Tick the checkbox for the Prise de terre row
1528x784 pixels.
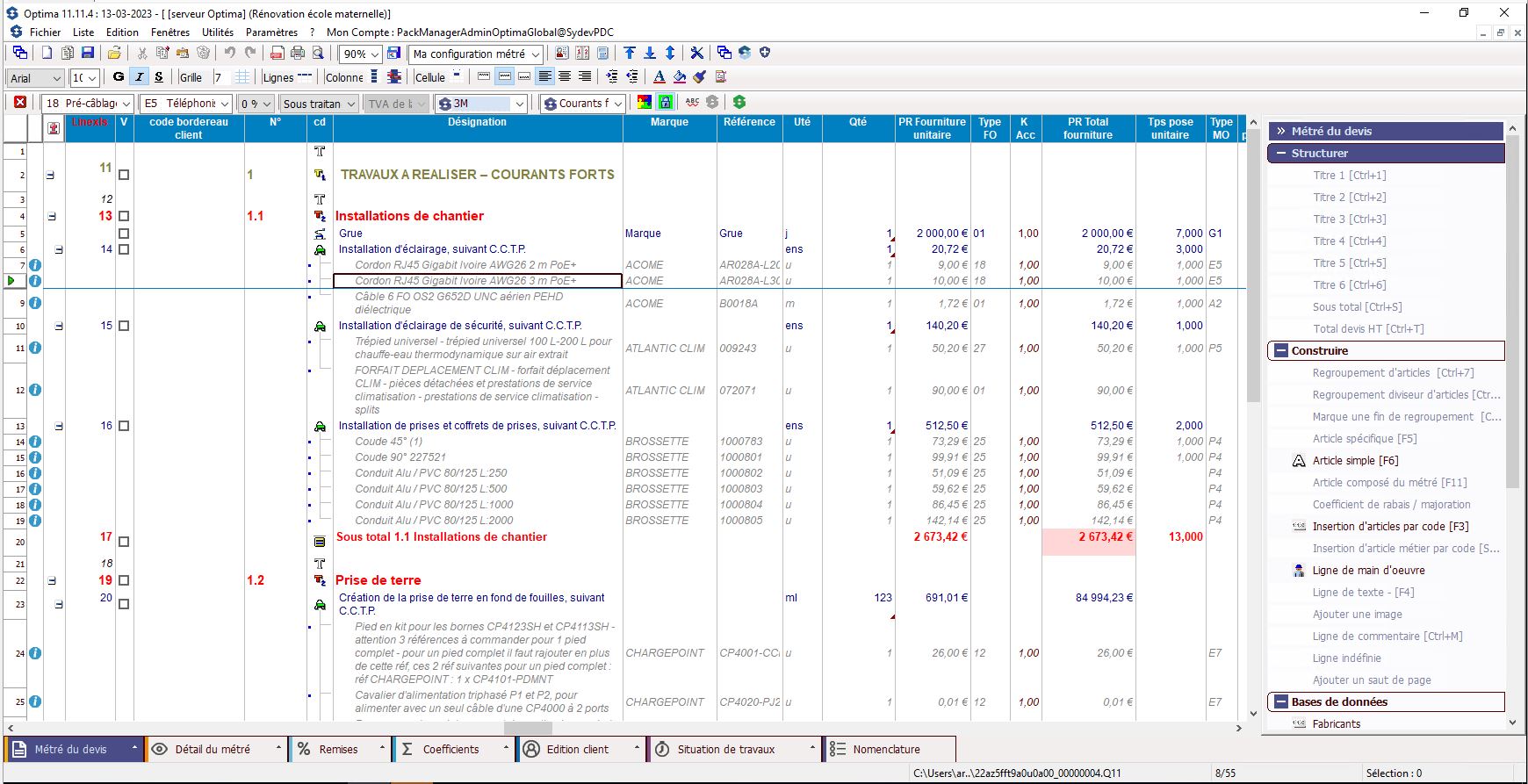(x=124, y=580)
